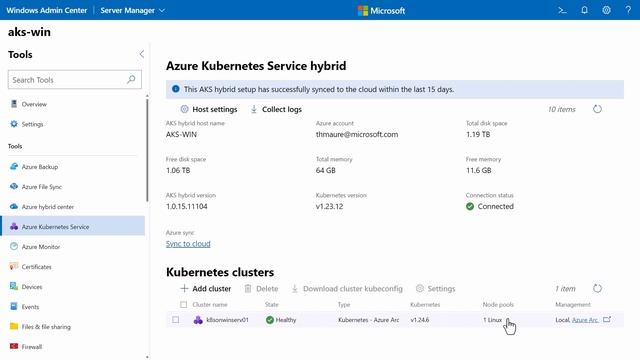
Task: Click the Connected status value
Action: 490,207
